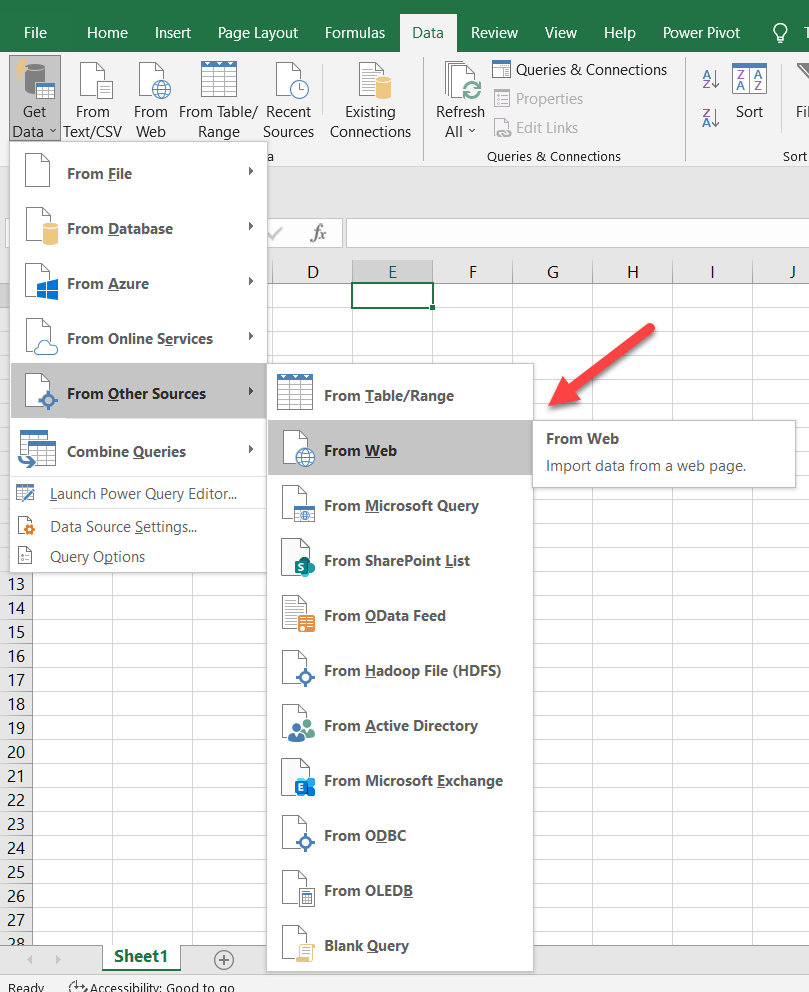Screen dimensions: 809x992
Task: Select column H header
Action: tap(632, 272)
